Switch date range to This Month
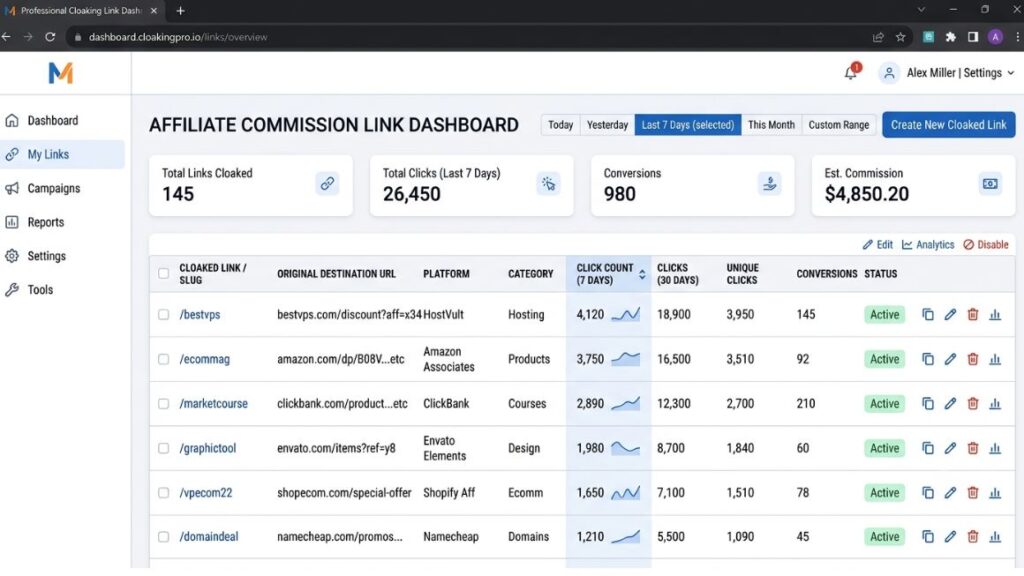Image resolution: width=1024 pixels, height=576 pixels. (771, 125)
